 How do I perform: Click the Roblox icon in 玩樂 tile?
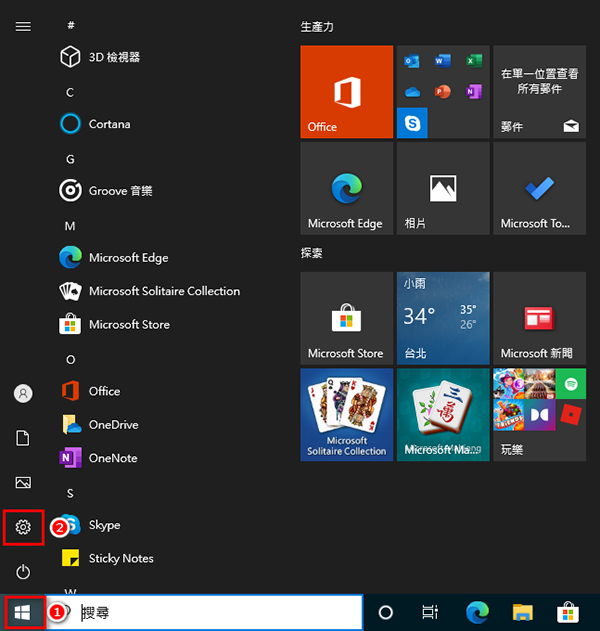click(571, 415)
